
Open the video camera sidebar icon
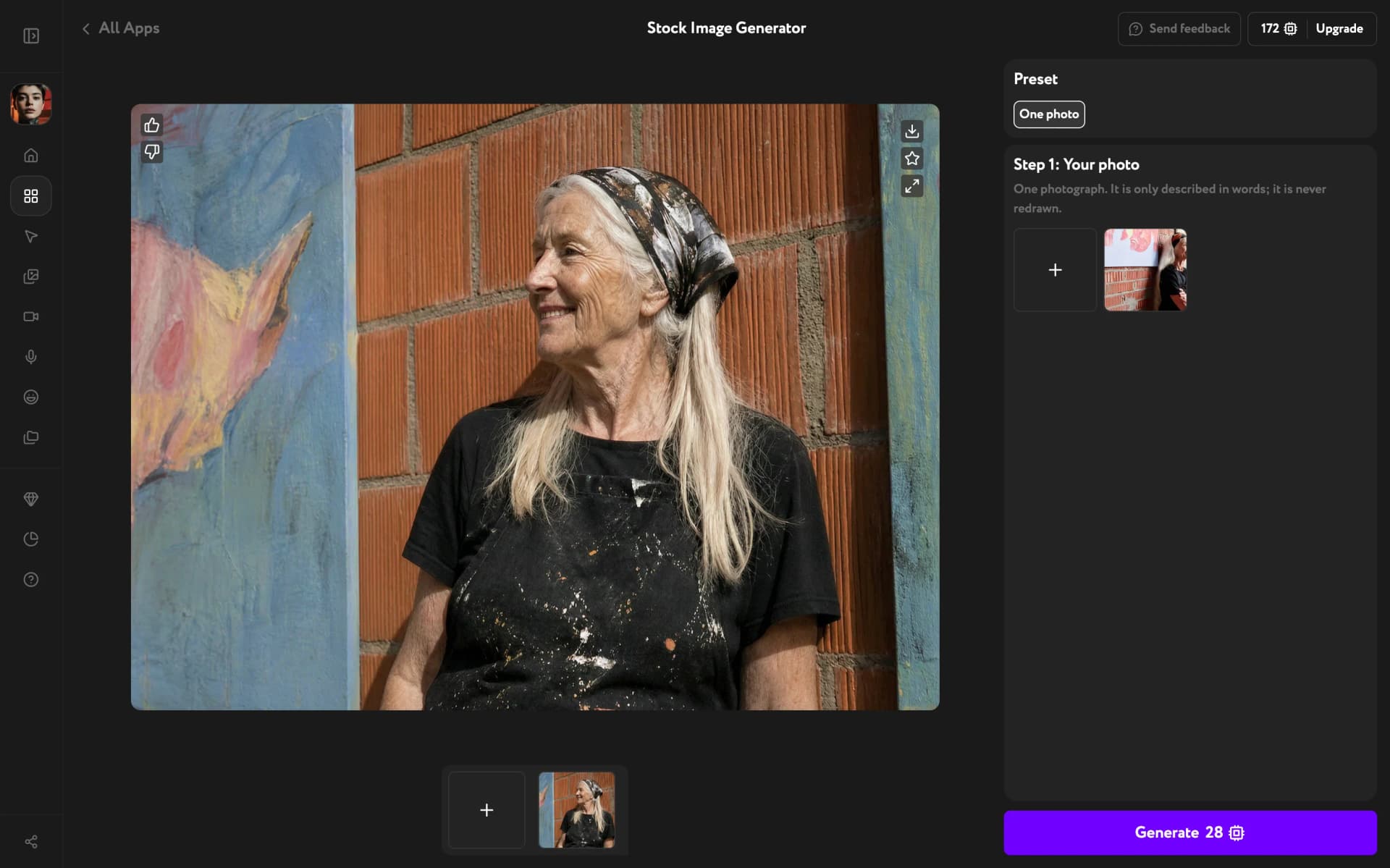coord(31,316)
